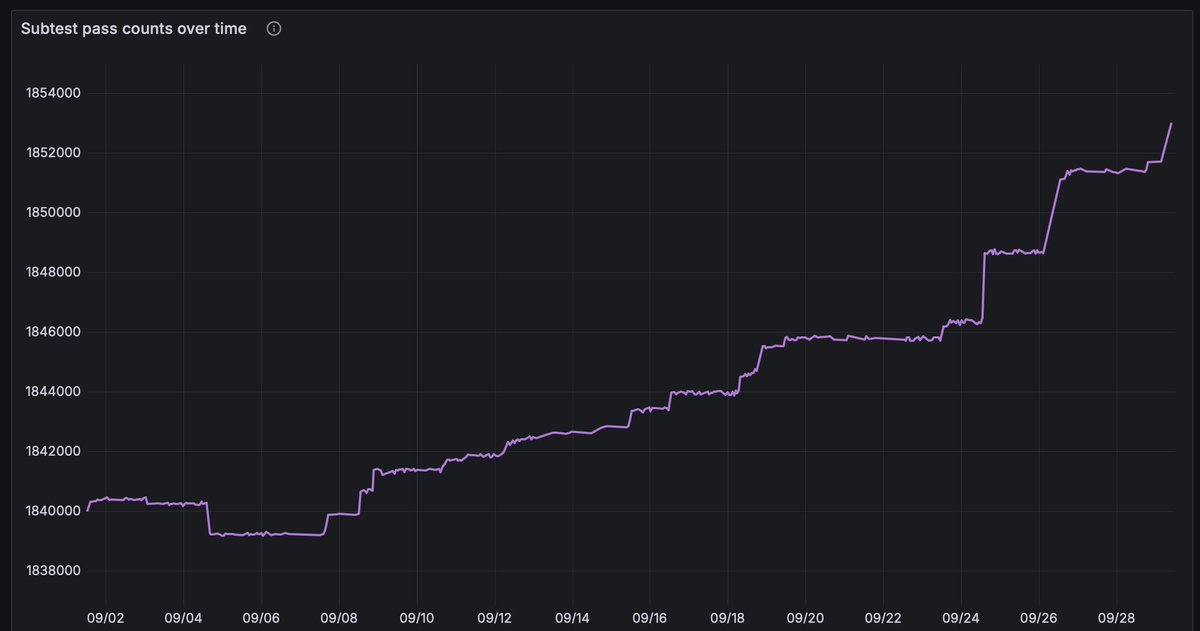
Task: Click the 09/24 date label
Action: pos(962,618)
